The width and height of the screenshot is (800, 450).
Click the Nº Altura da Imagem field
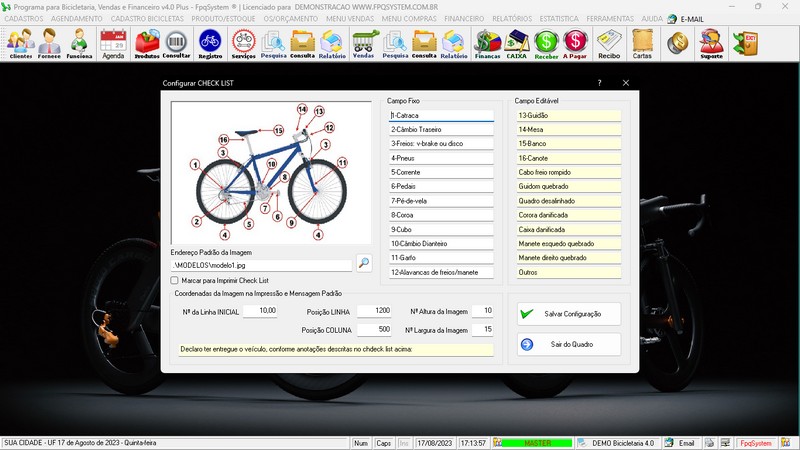pos(482,311)
